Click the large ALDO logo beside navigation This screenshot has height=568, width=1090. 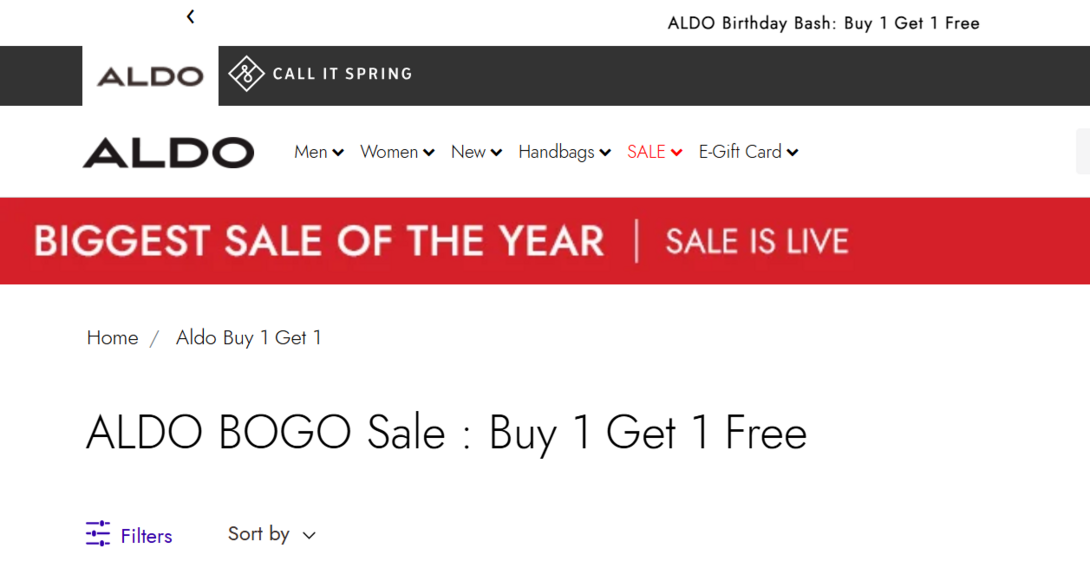(168, 152)
